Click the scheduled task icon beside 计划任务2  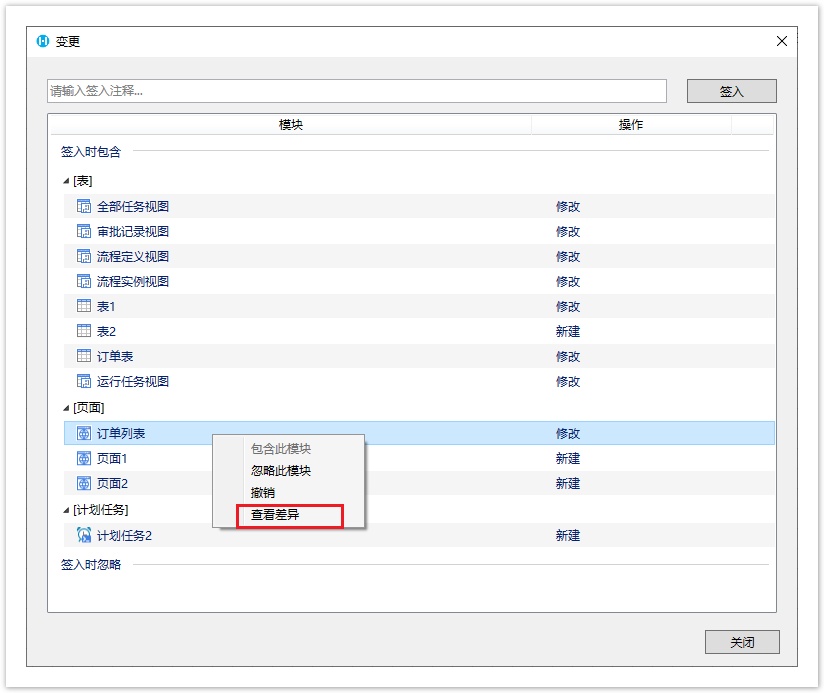click(84, 536)
